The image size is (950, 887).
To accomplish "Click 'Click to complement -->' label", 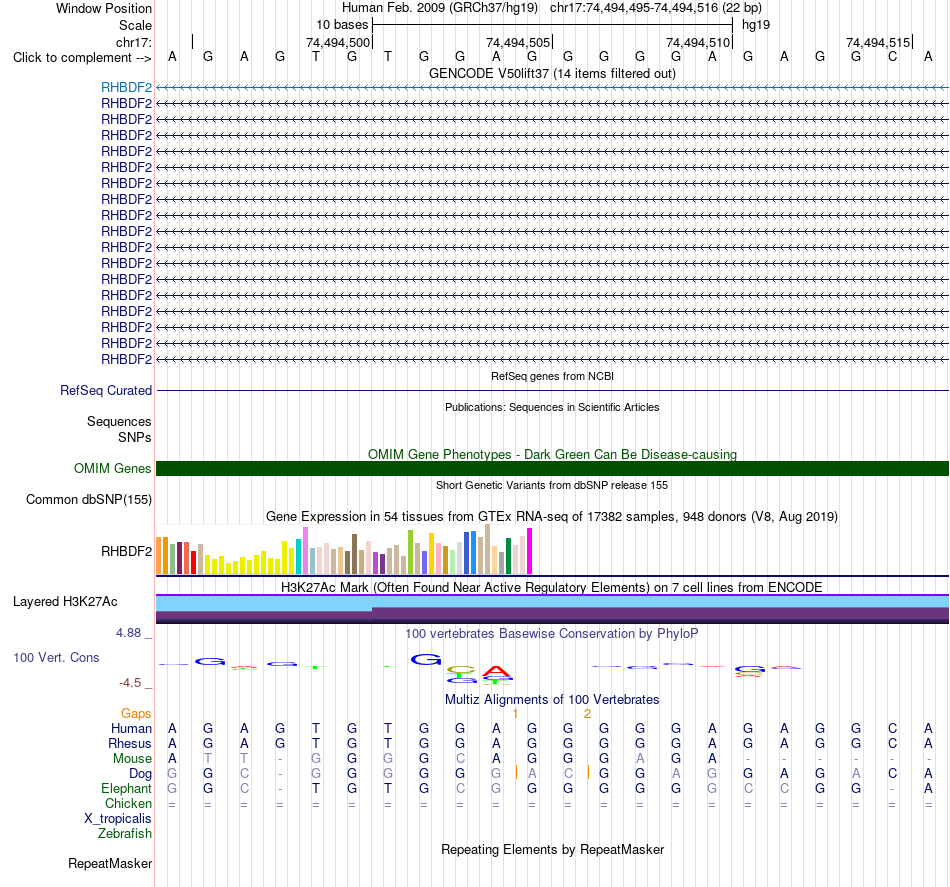I will [82, 58].
